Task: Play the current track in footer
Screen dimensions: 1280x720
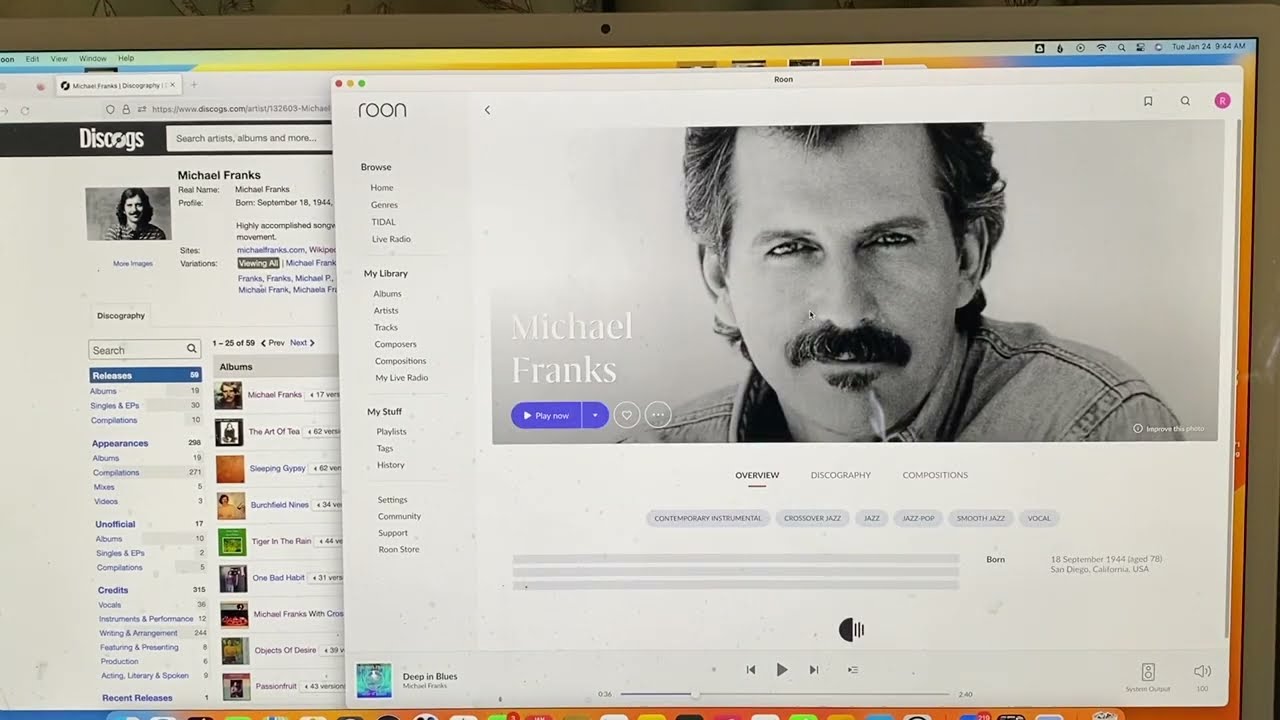Action: click(x=782, y=670)
